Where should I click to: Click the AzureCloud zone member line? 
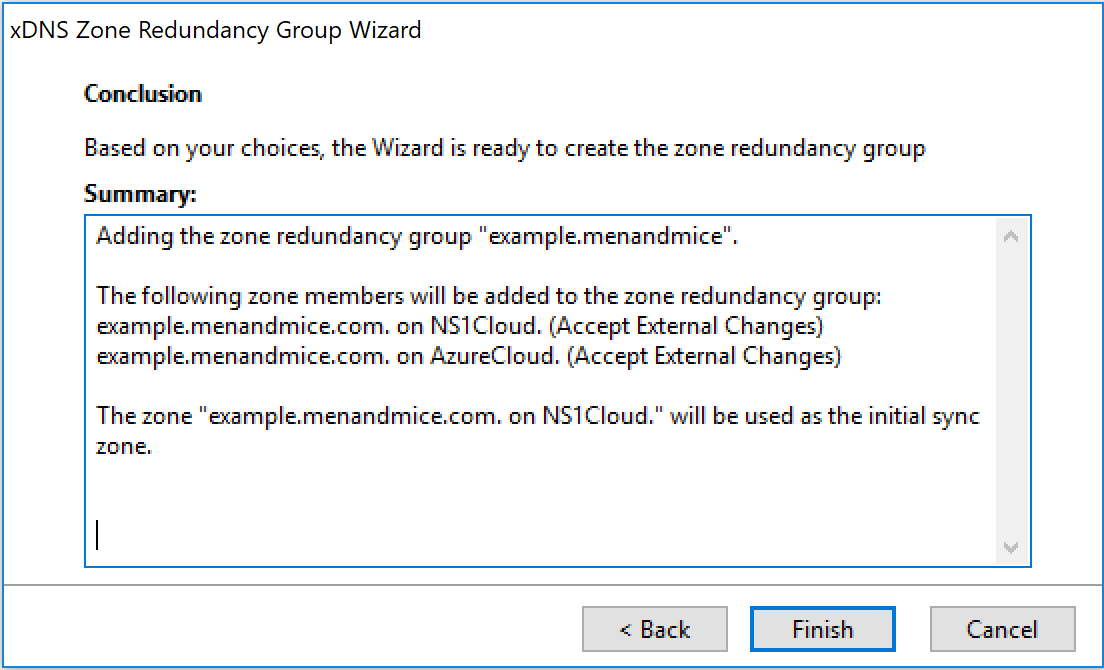pyautogui.click(x=469, y=356)
